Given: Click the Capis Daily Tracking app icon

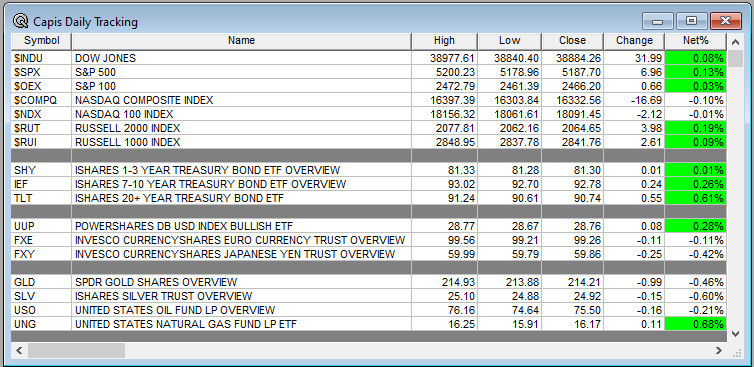Looking at the screenshot, I should pyautogui.click(x=21, y=21).
